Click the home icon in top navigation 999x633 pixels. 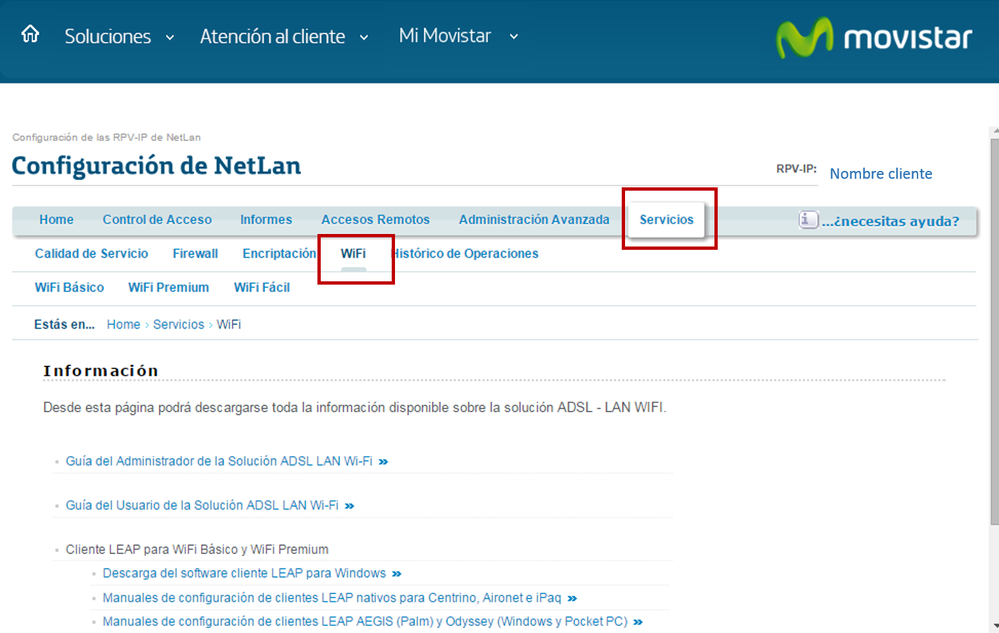(x=28, y=33)
